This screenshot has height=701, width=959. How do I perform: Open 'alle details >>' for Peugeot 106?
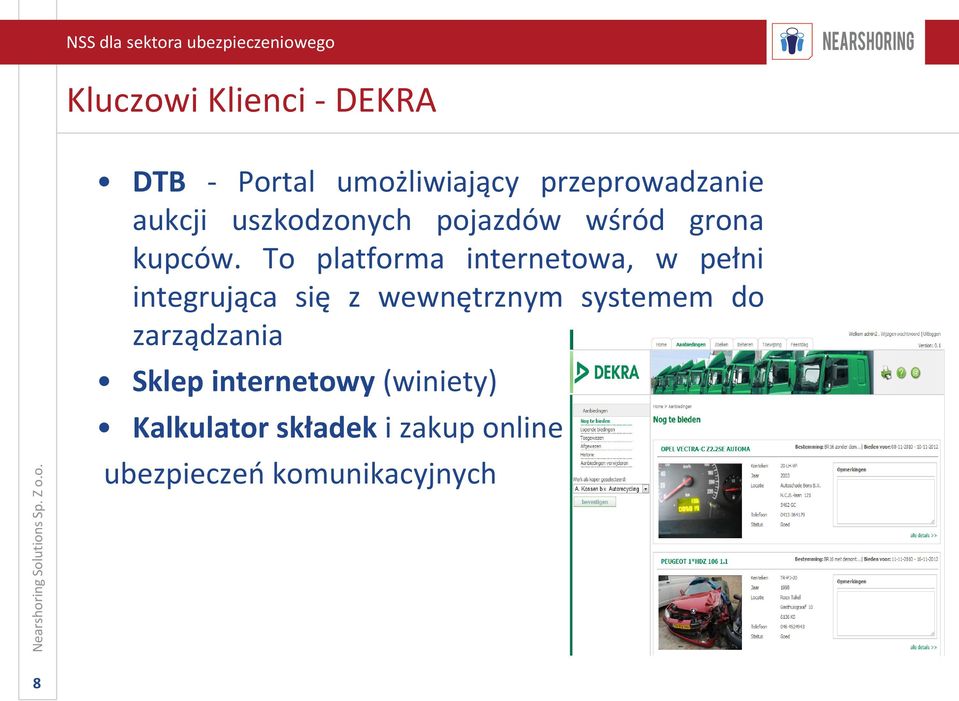pyautogui.click(x=924, y=647)
